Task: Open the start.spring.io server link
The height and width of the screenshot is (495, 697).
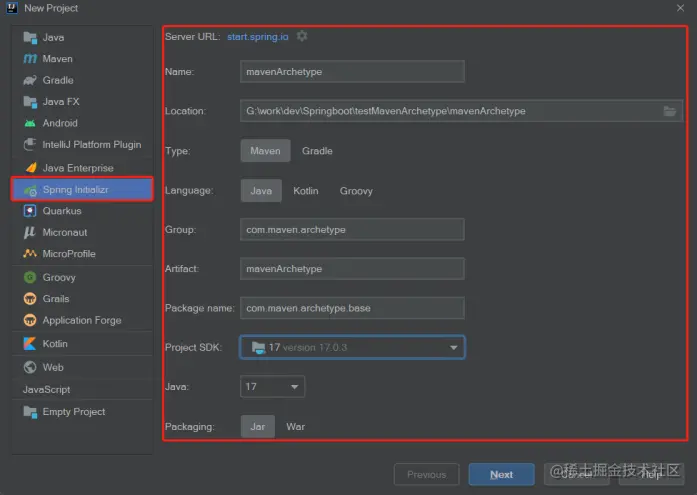Action: [258, 36]
